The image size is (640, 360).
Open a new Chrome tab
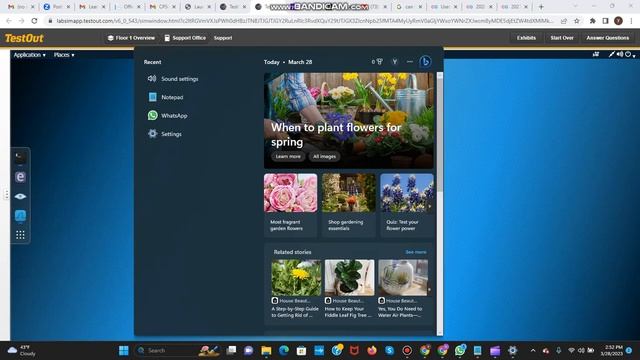(x=541, y=7)
